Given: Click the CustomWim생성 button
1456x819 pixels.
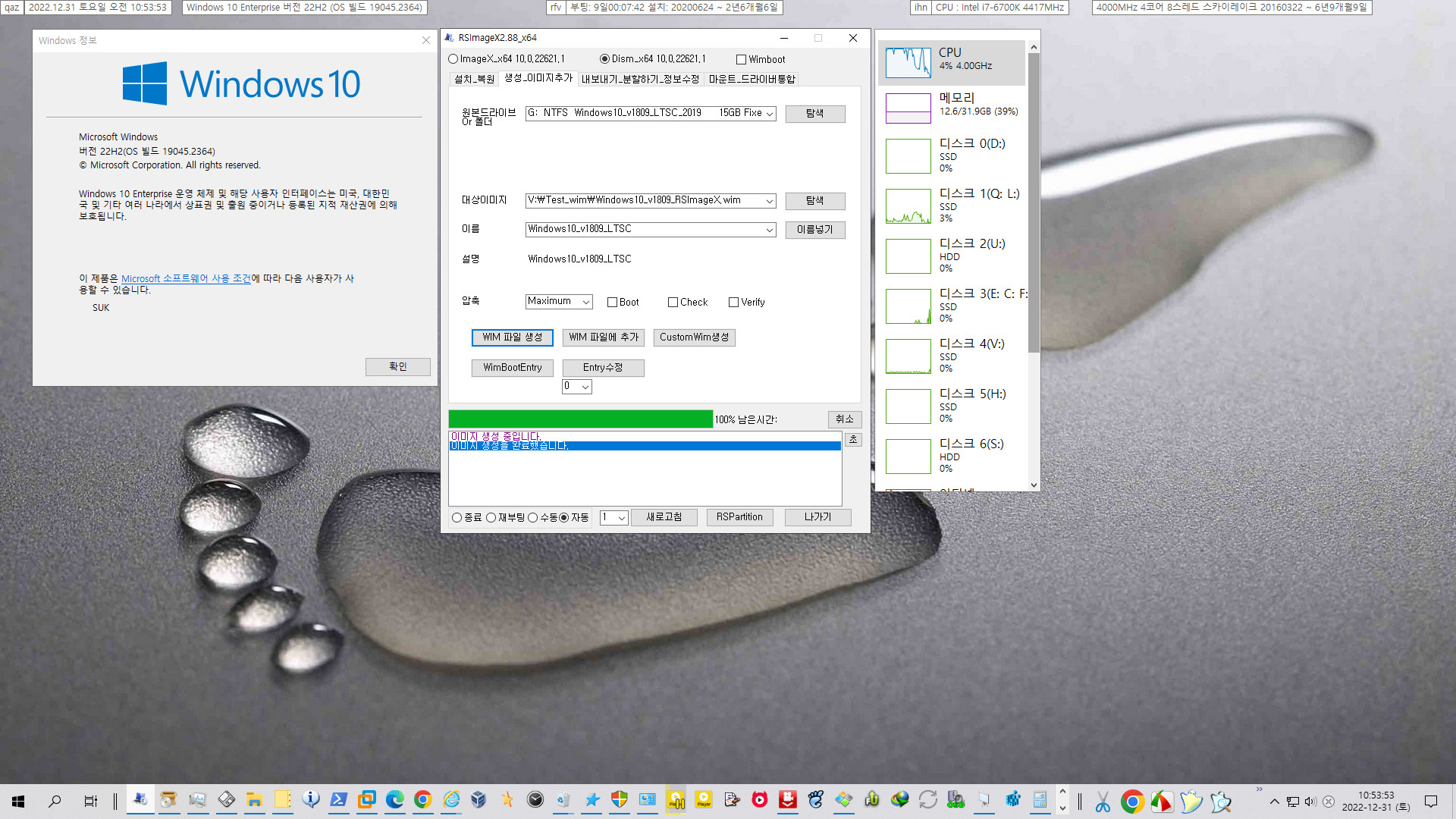Looking at the screenshot, I should (695, 337).
